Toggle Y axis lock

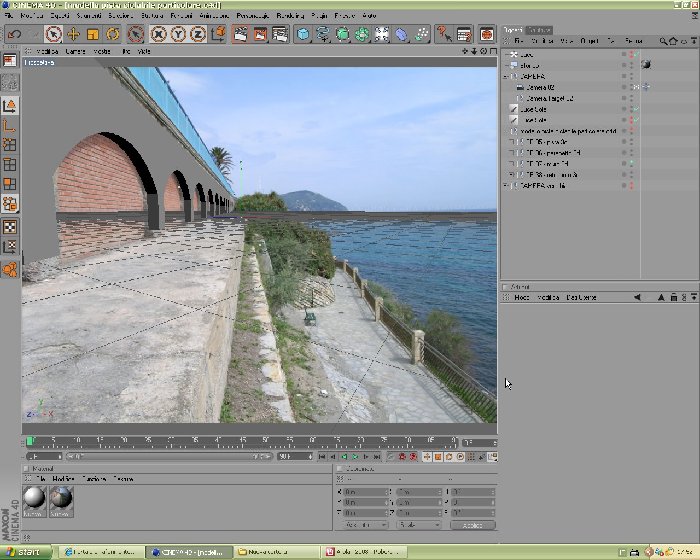pyautogui.click(x=178, y=34)
